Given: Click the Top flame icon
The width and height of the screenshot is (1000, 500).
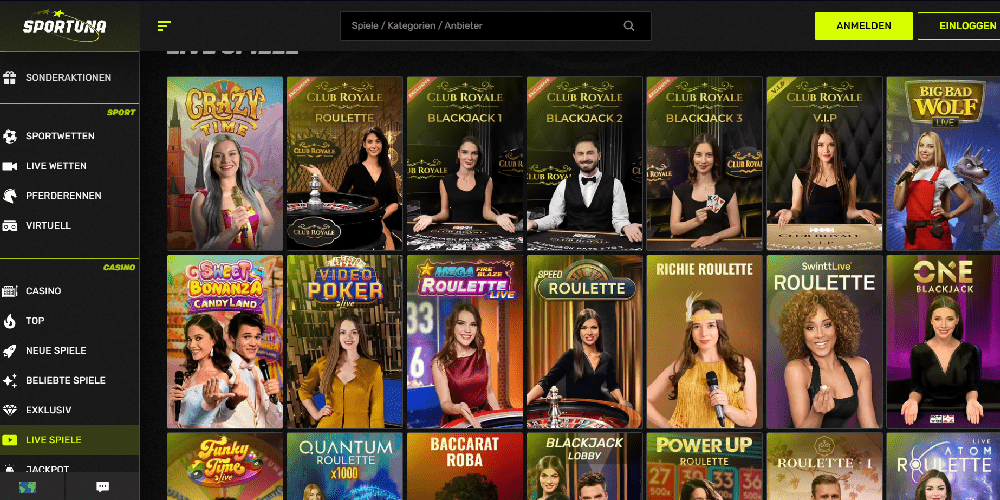Looking at the screenshot, I should [10, 321].
